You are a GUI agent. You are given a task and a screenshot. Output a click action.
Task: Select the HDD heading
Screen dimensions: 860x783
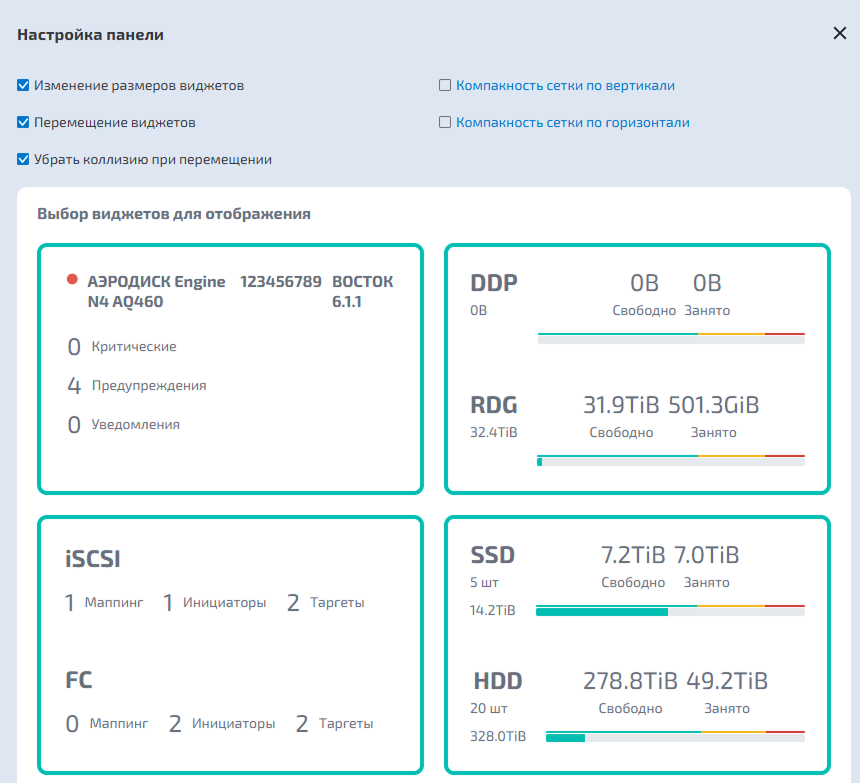(x=497, y=681)
